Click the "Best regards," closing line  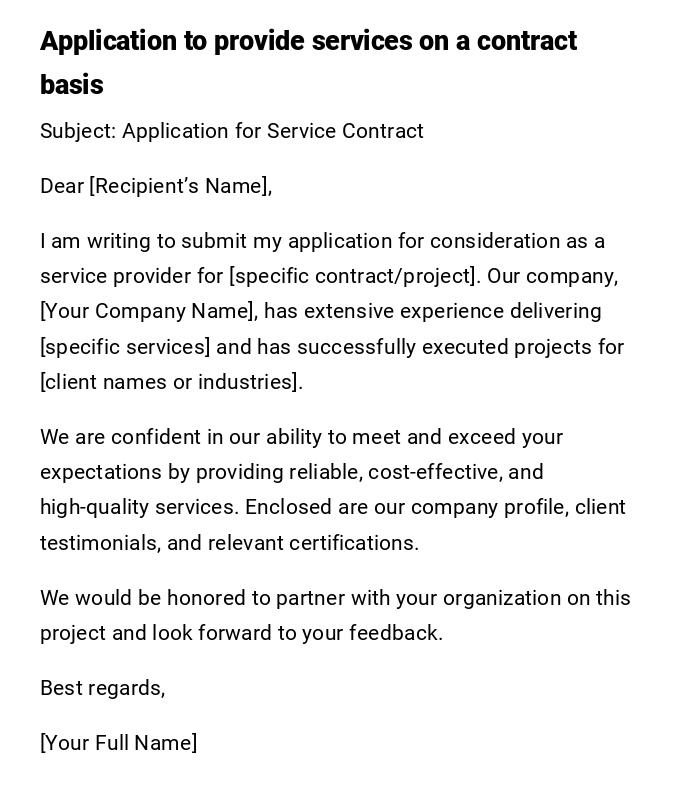pyautogui.click(x=102, y=688)
